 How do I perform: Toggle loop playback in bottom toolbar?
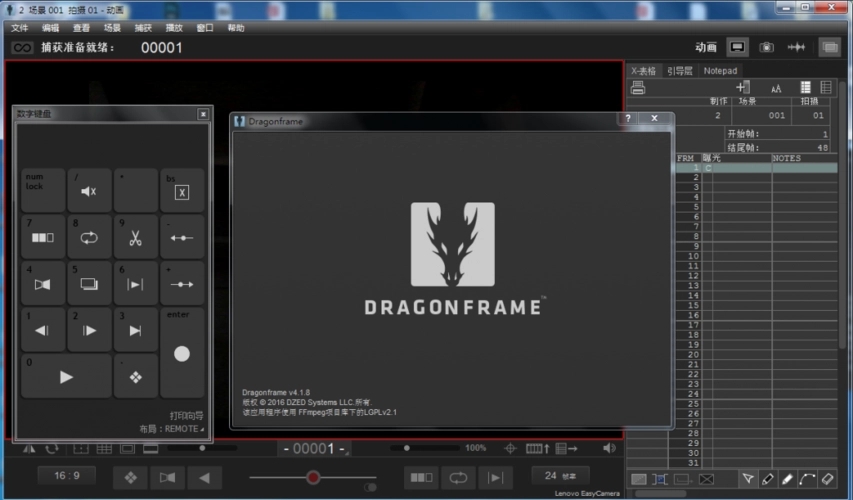459,477
